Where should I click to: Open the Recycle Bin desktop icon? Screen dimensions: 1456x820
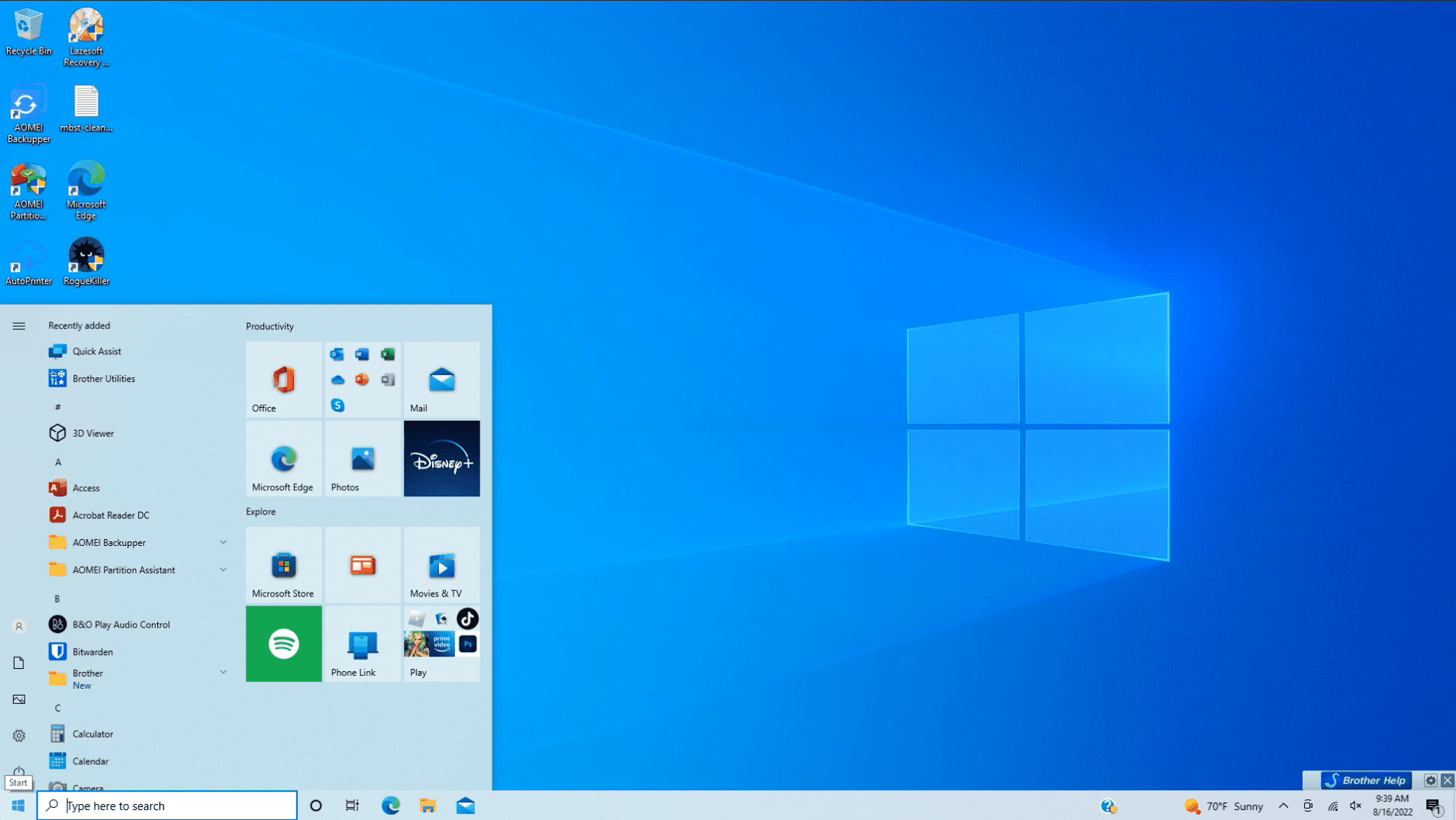tap(28, 32)
